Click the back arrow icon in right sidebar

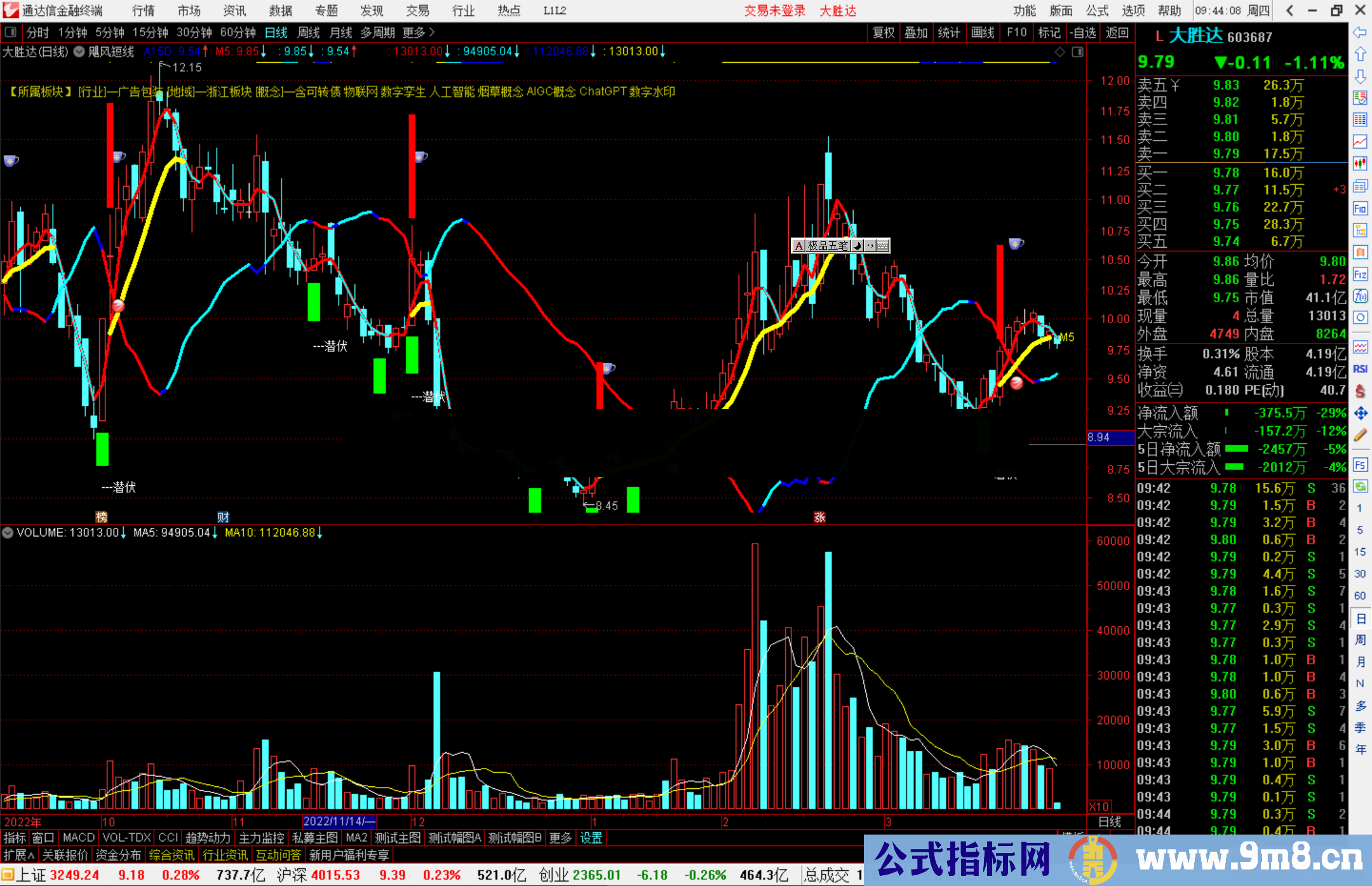coord(1360,32)
